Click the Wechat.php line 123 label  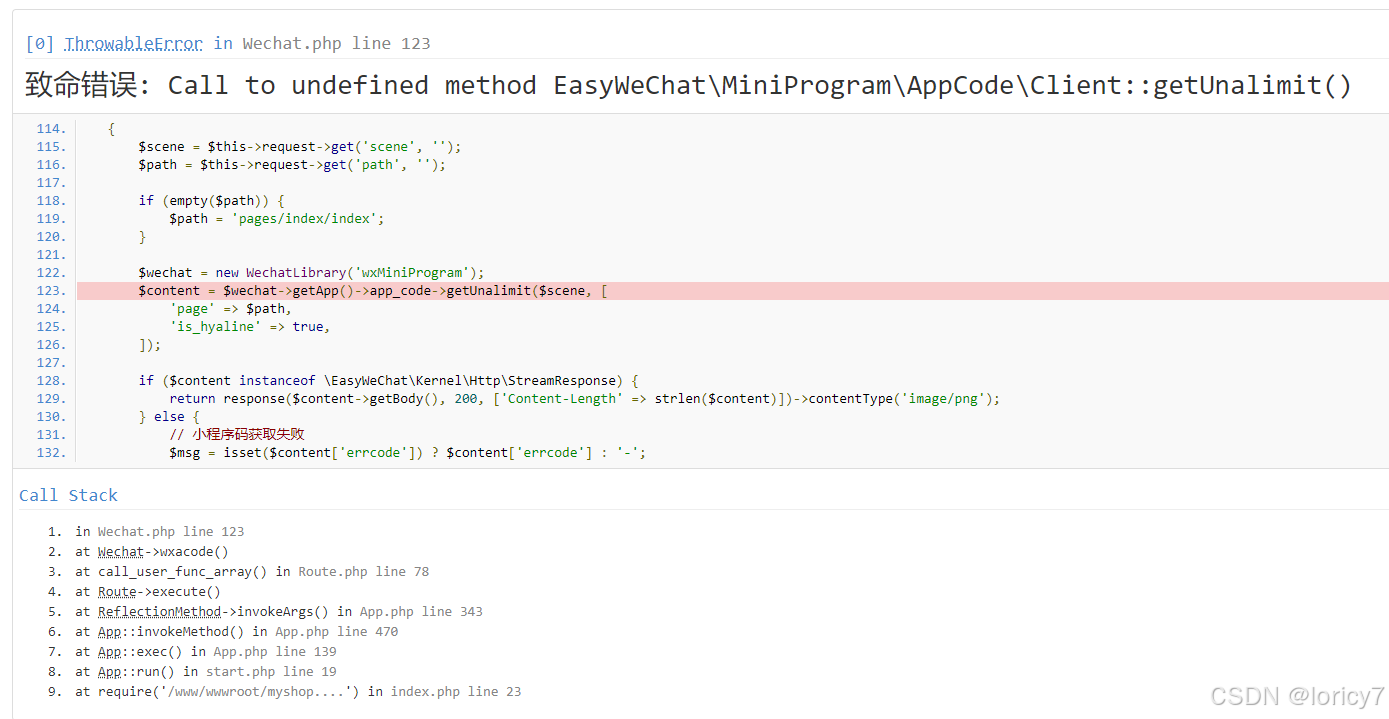[337, 43]
